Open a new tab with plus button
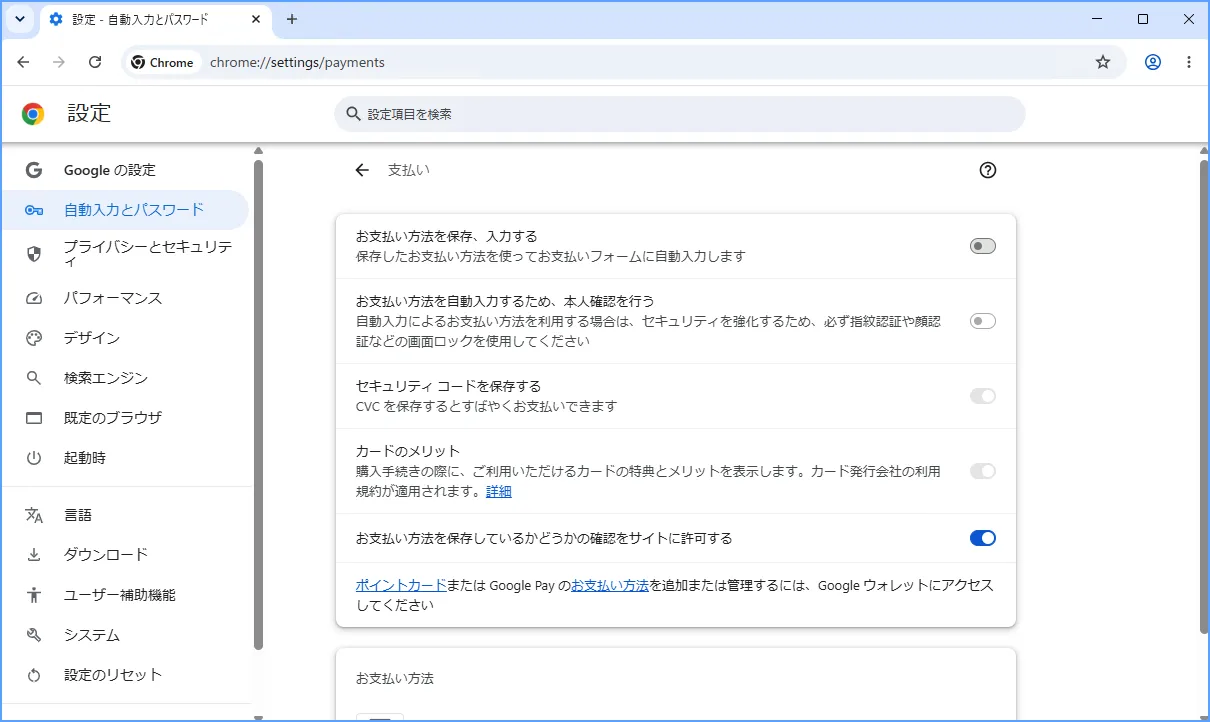 (x=292, y=19)
